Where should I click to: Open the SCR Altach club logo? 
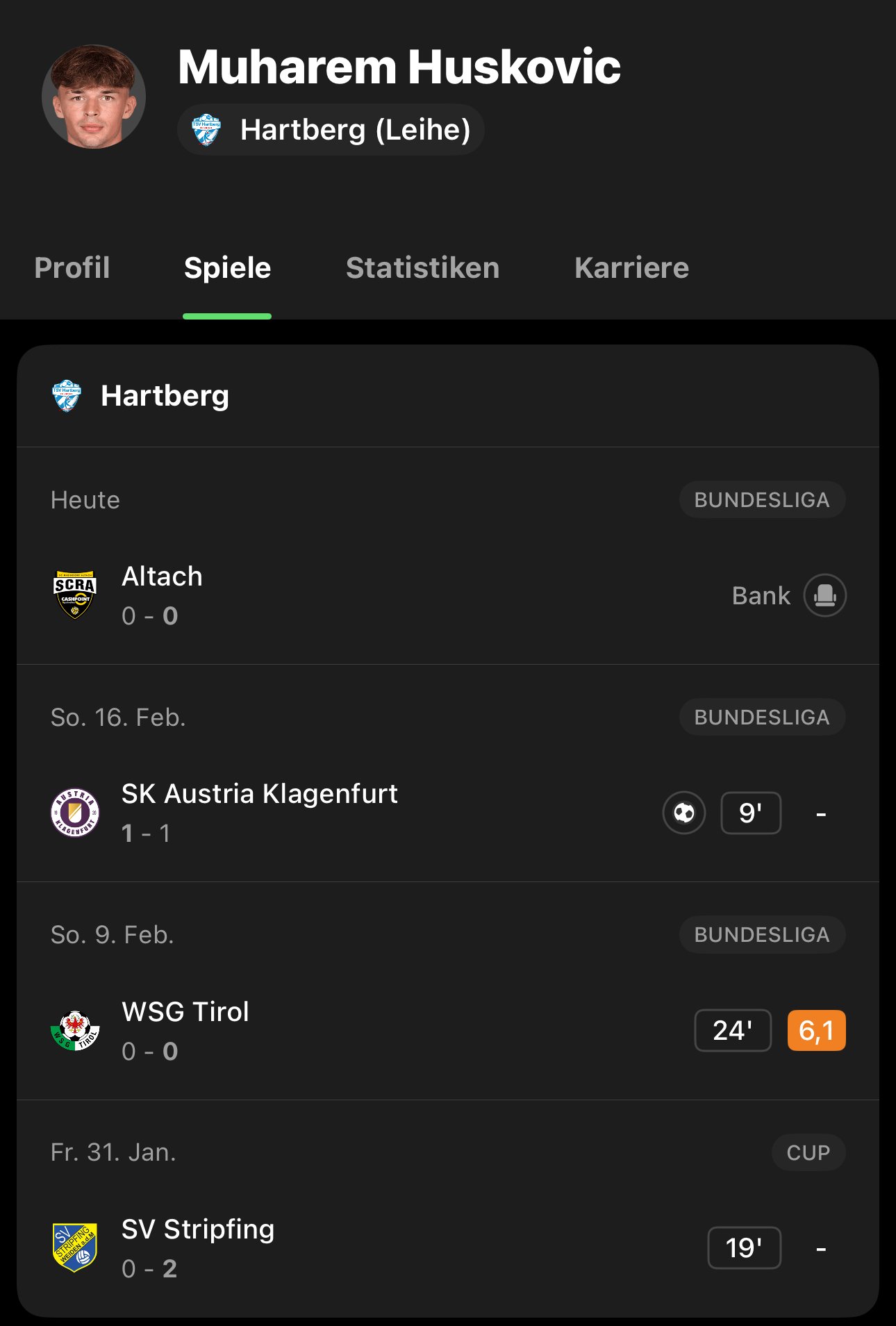[75, 595]
